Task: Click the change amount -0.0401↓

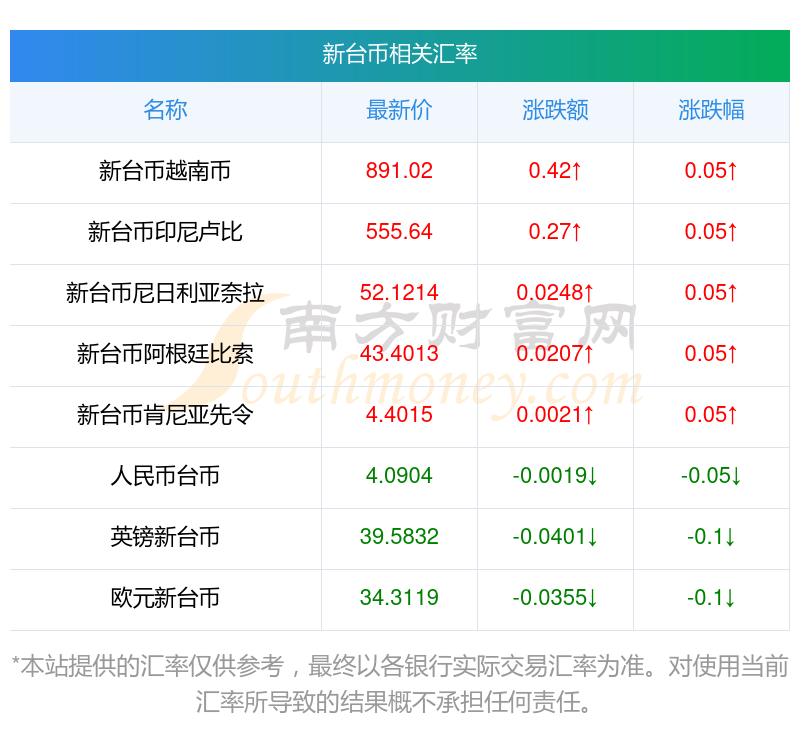Action: [x=555, y=537]
